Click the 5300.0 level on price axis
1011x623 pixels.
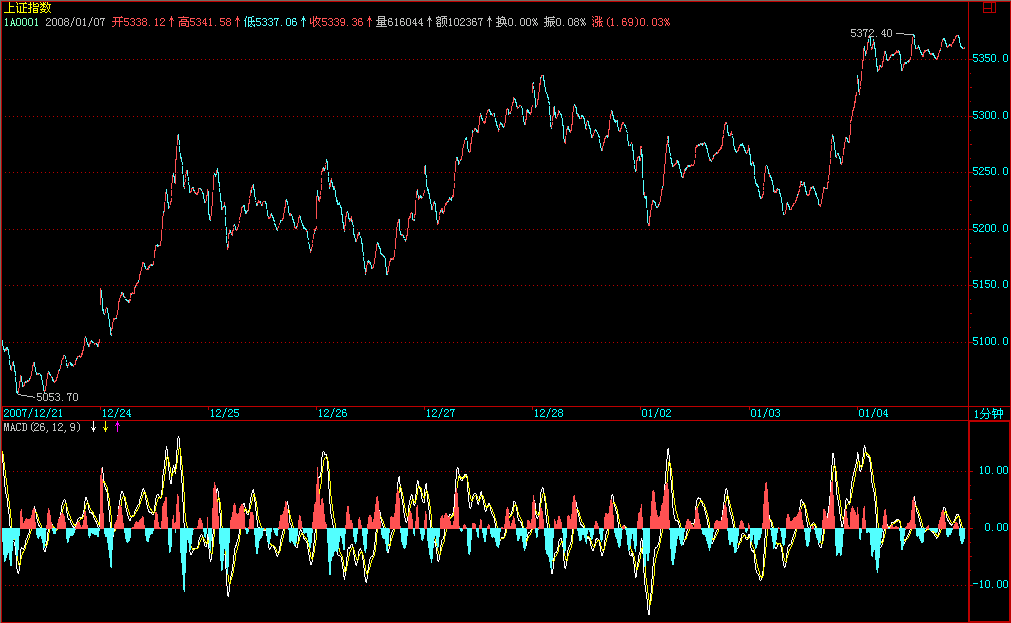[x=988, y=116]
